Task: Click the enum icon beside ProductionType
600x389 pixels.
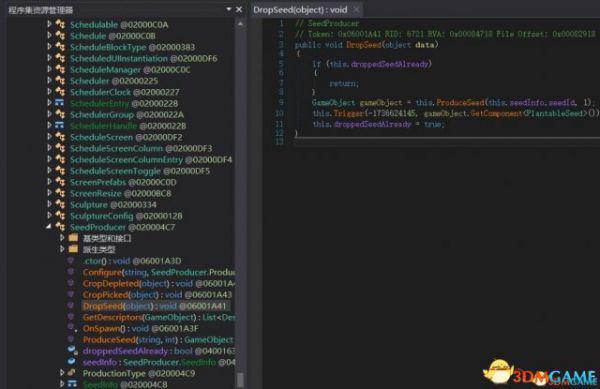Action: click(72, 373)
